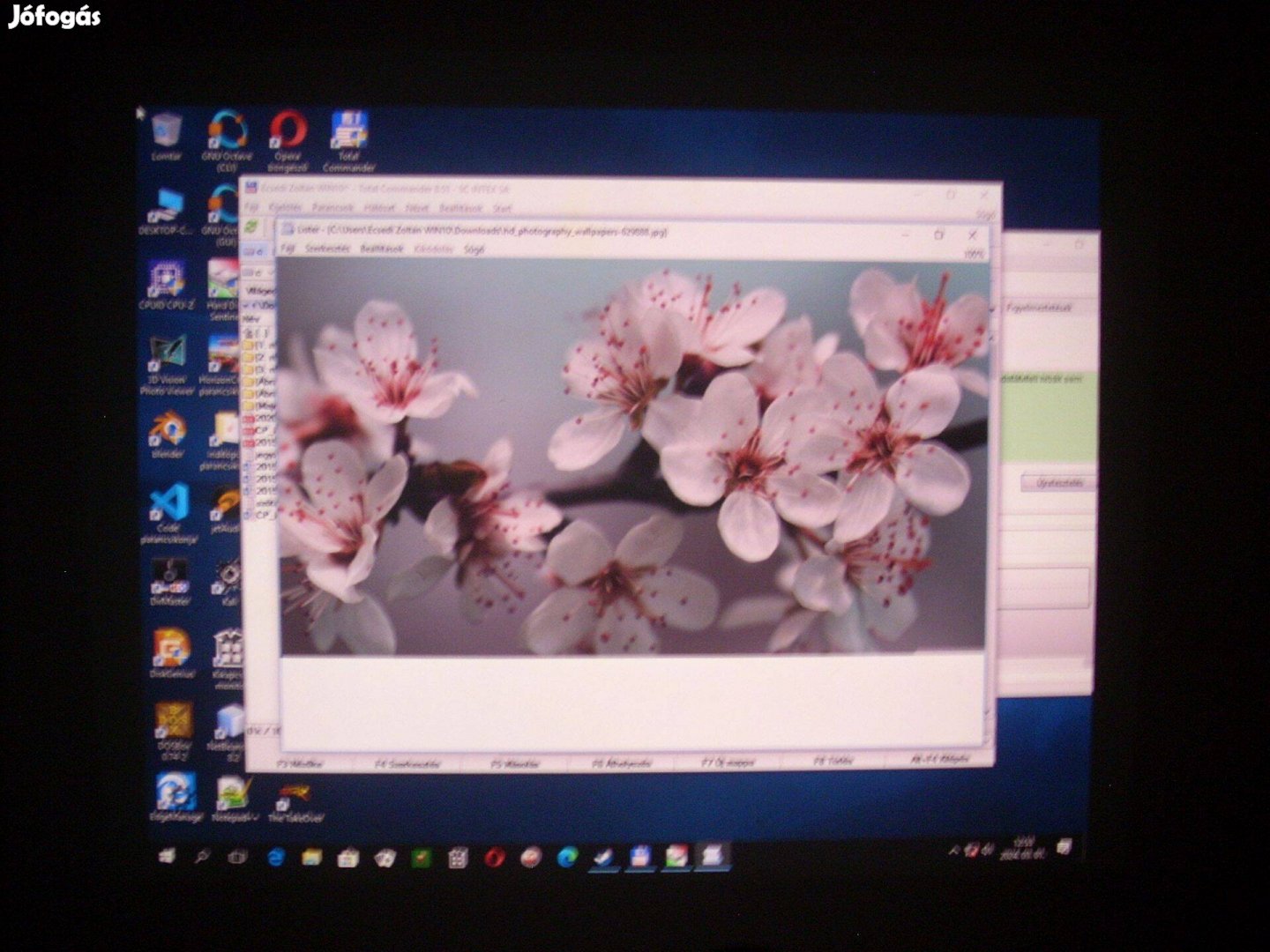Click the F8 Törlés button
This screenshot has width=1270, height=952.
(833, 761)
